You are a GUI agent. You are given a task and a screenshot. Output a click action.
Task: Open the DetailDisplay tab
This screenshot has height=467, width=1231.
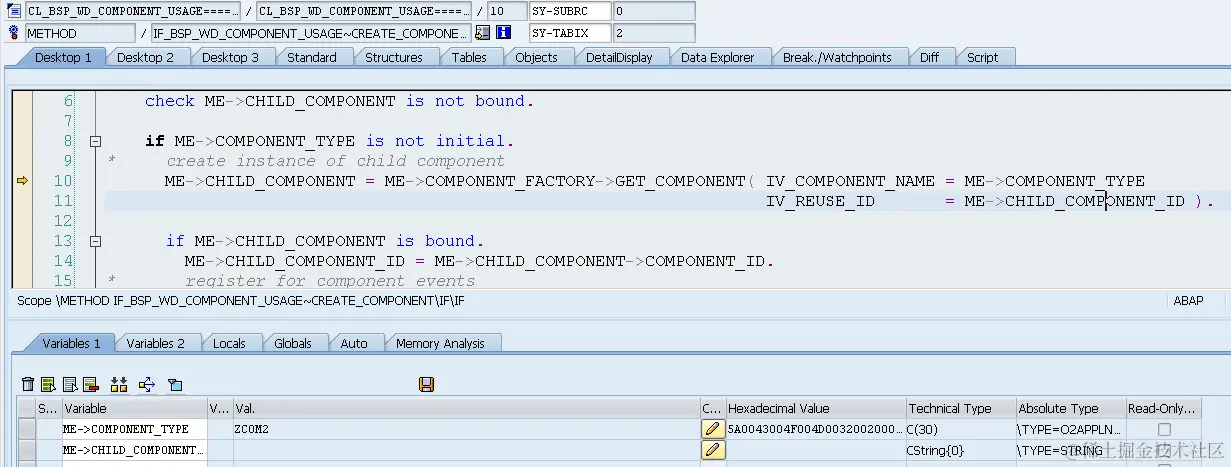pos(619,57)
